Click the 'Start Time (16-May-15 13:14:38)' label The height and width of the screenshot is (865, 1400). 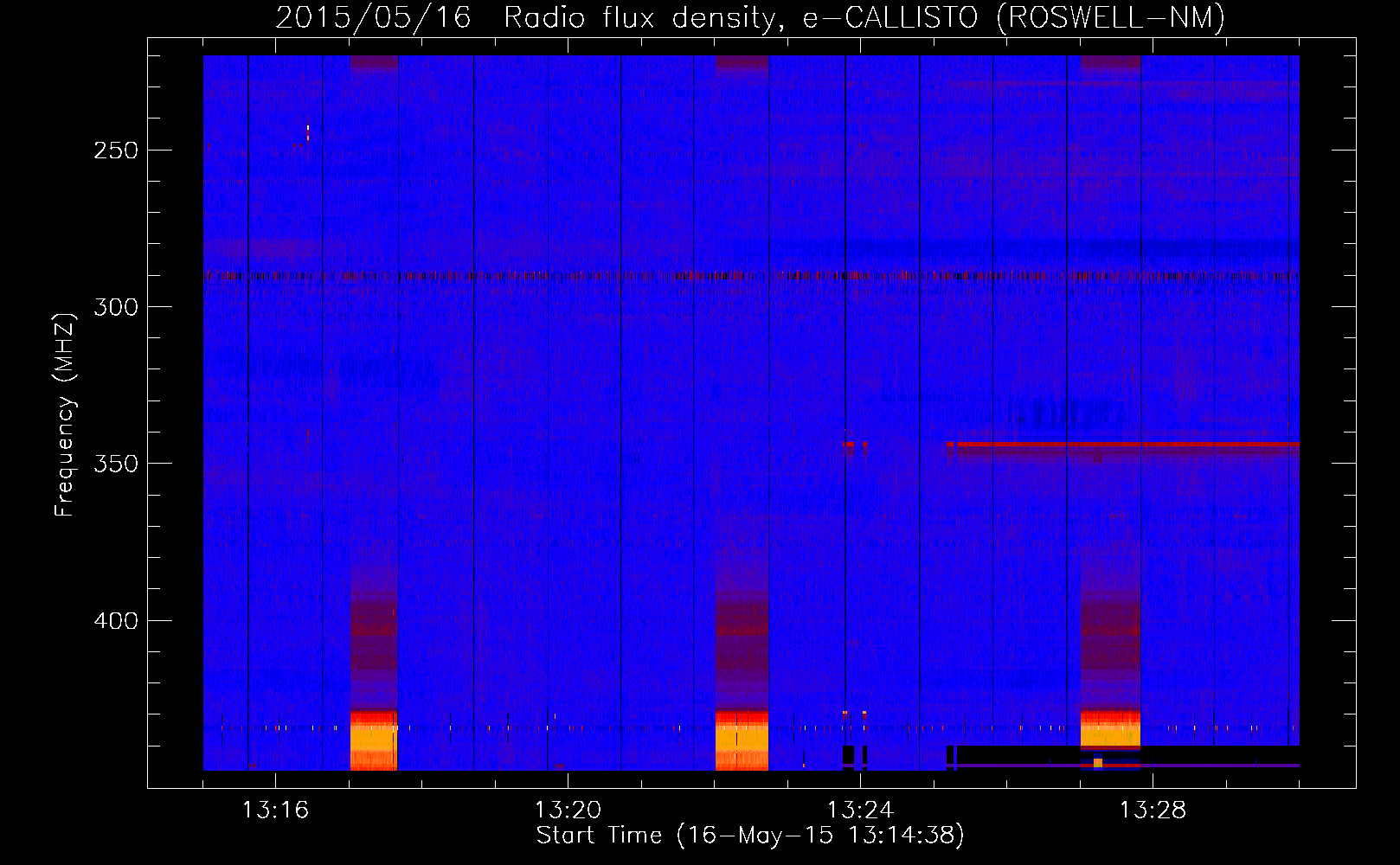click(749, 836)
